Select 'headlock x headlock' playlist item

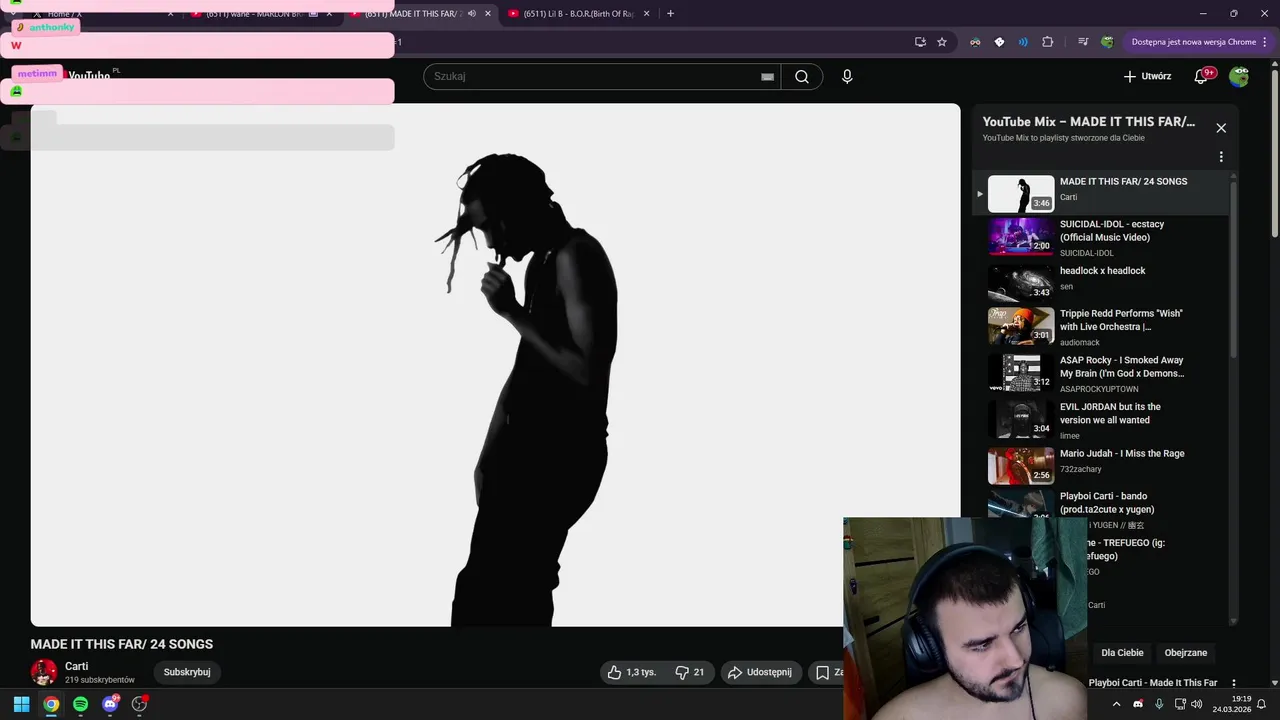[1100, 283]
